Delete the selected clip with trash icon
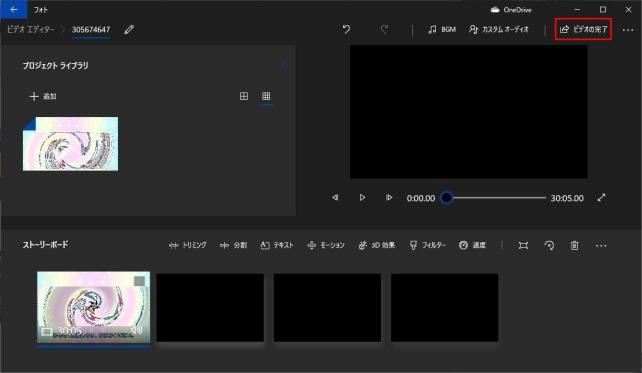 click(x=574, y=246)
